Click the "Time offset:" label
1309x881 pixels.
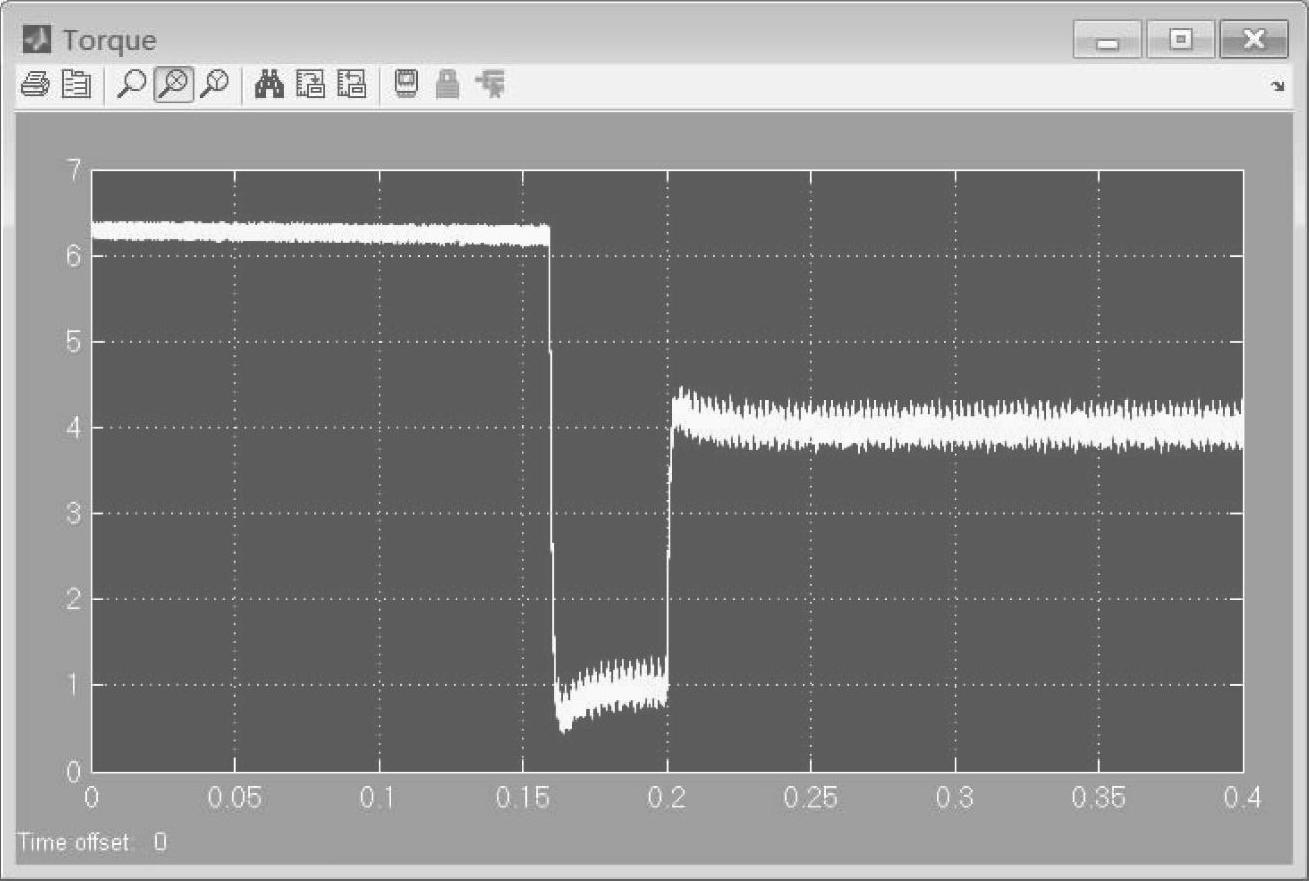75,843
